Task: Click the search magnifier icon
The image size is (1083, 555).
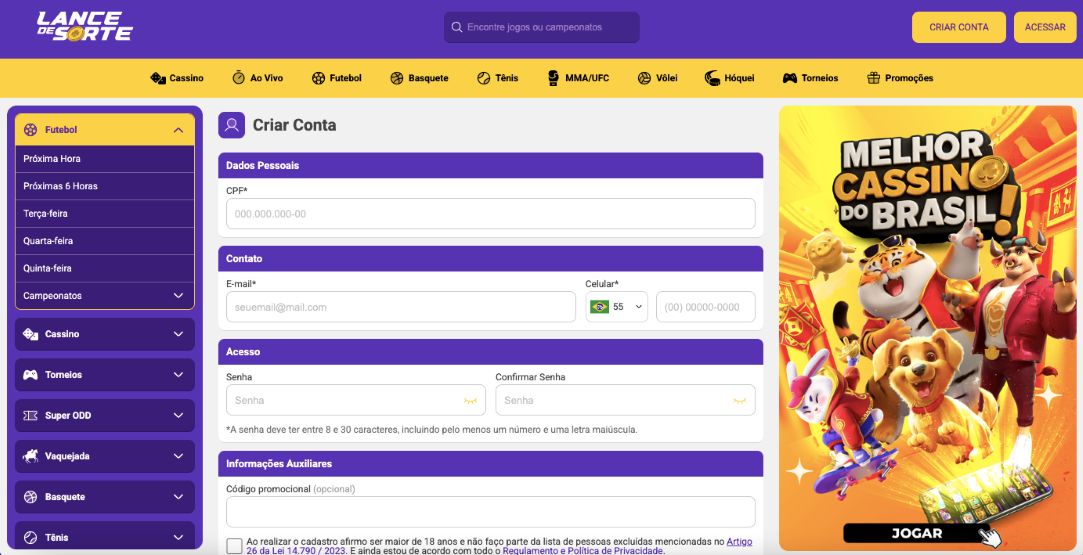Action: pos(457,28)
